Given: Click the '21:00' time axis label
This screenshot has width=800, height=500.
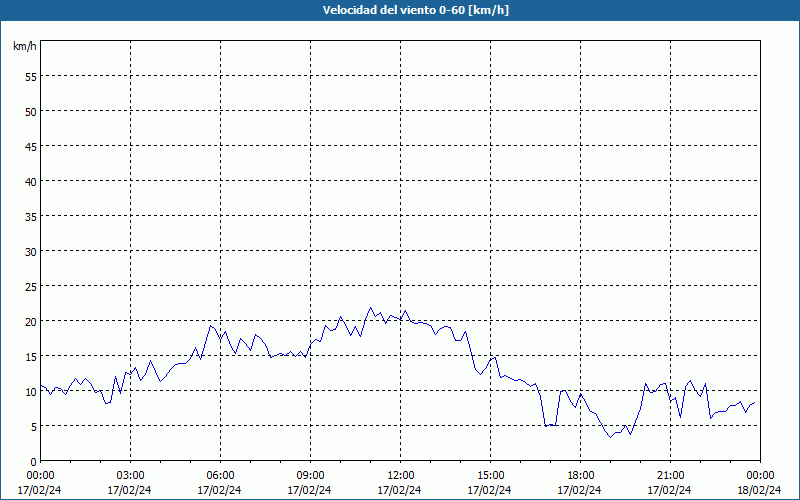Looking at the screenshot, I should coord(670,476).
